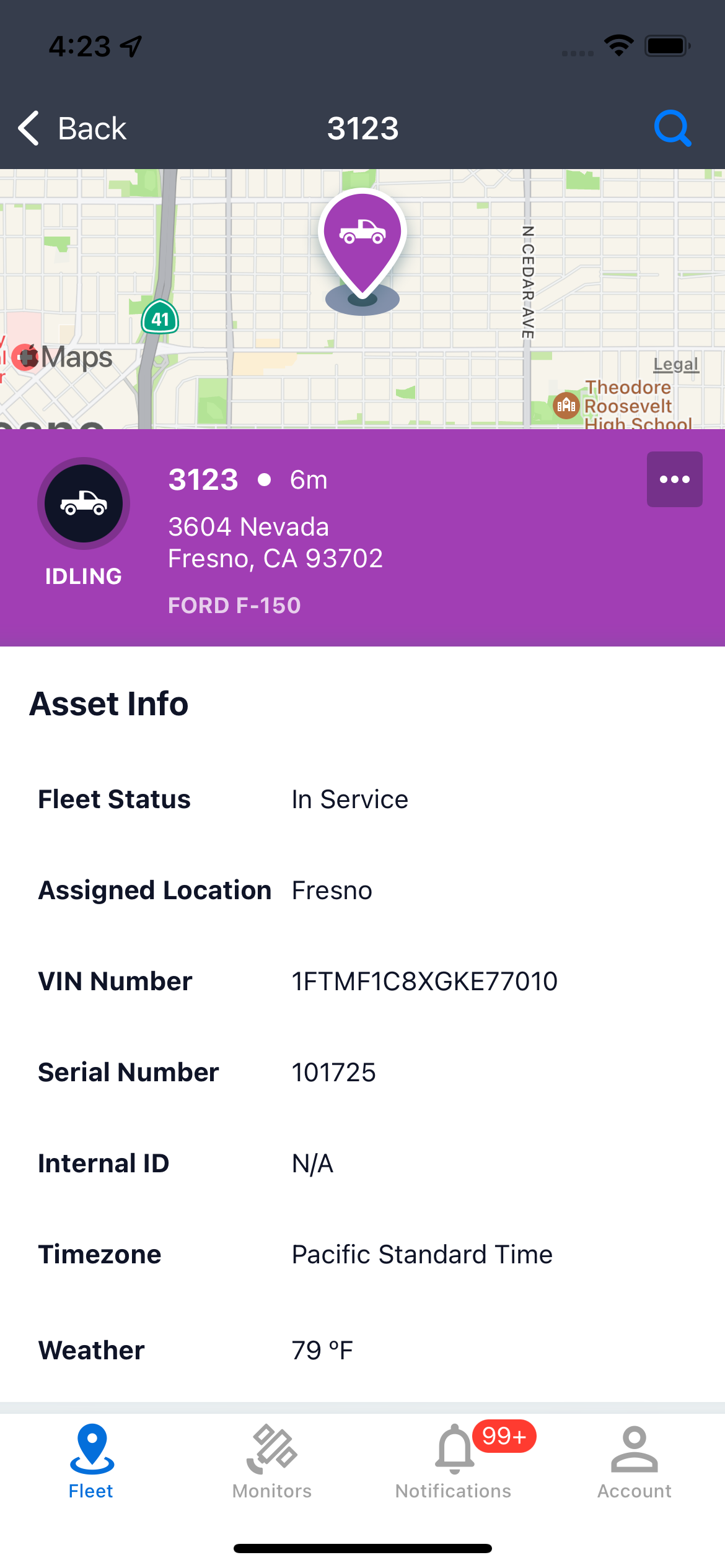Tap the round idling truck icon
Image resolution: width=725 pixels, height=1568 pixels.
(84, 503)
